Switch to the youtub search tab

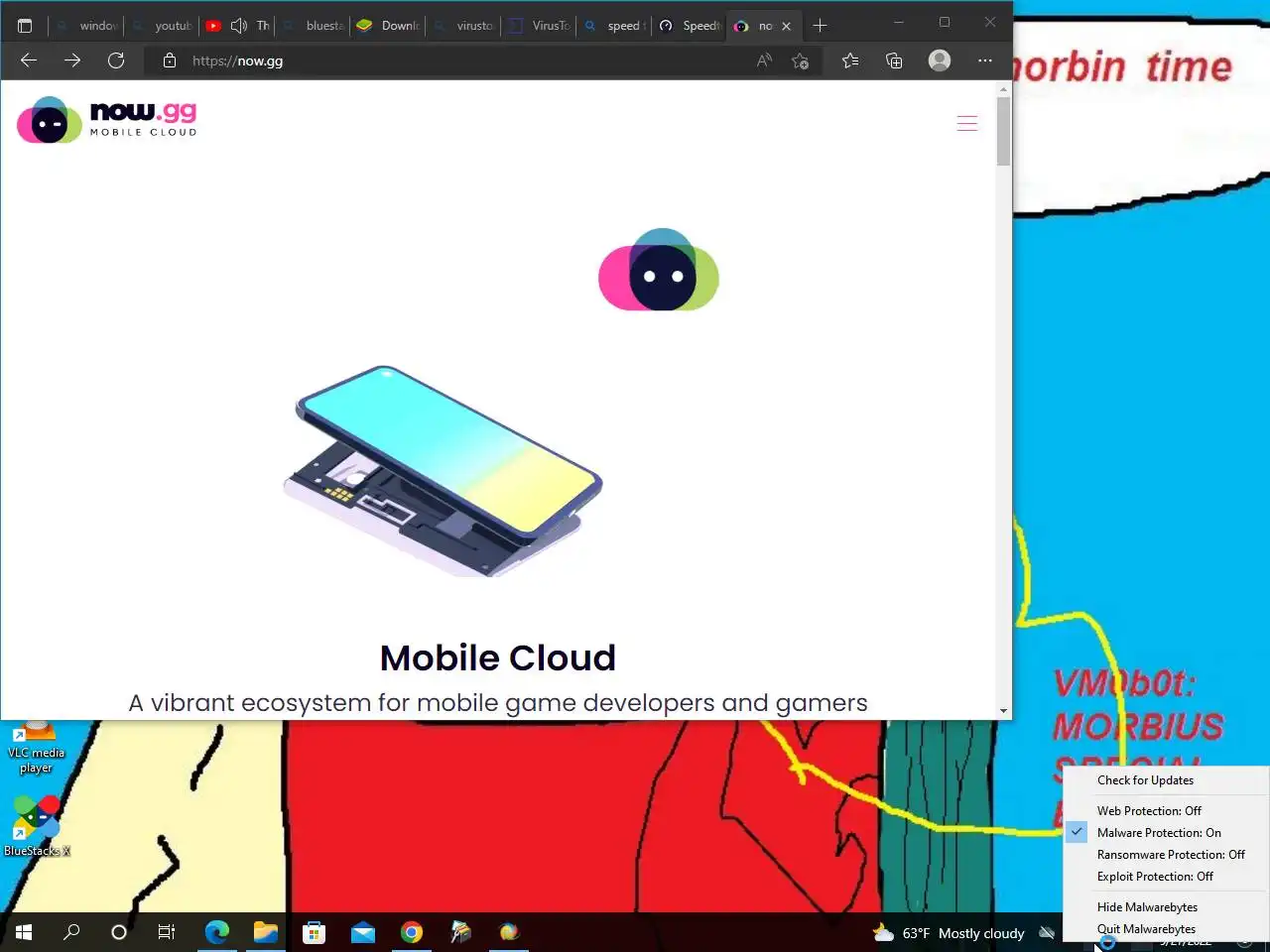point(162,26)
